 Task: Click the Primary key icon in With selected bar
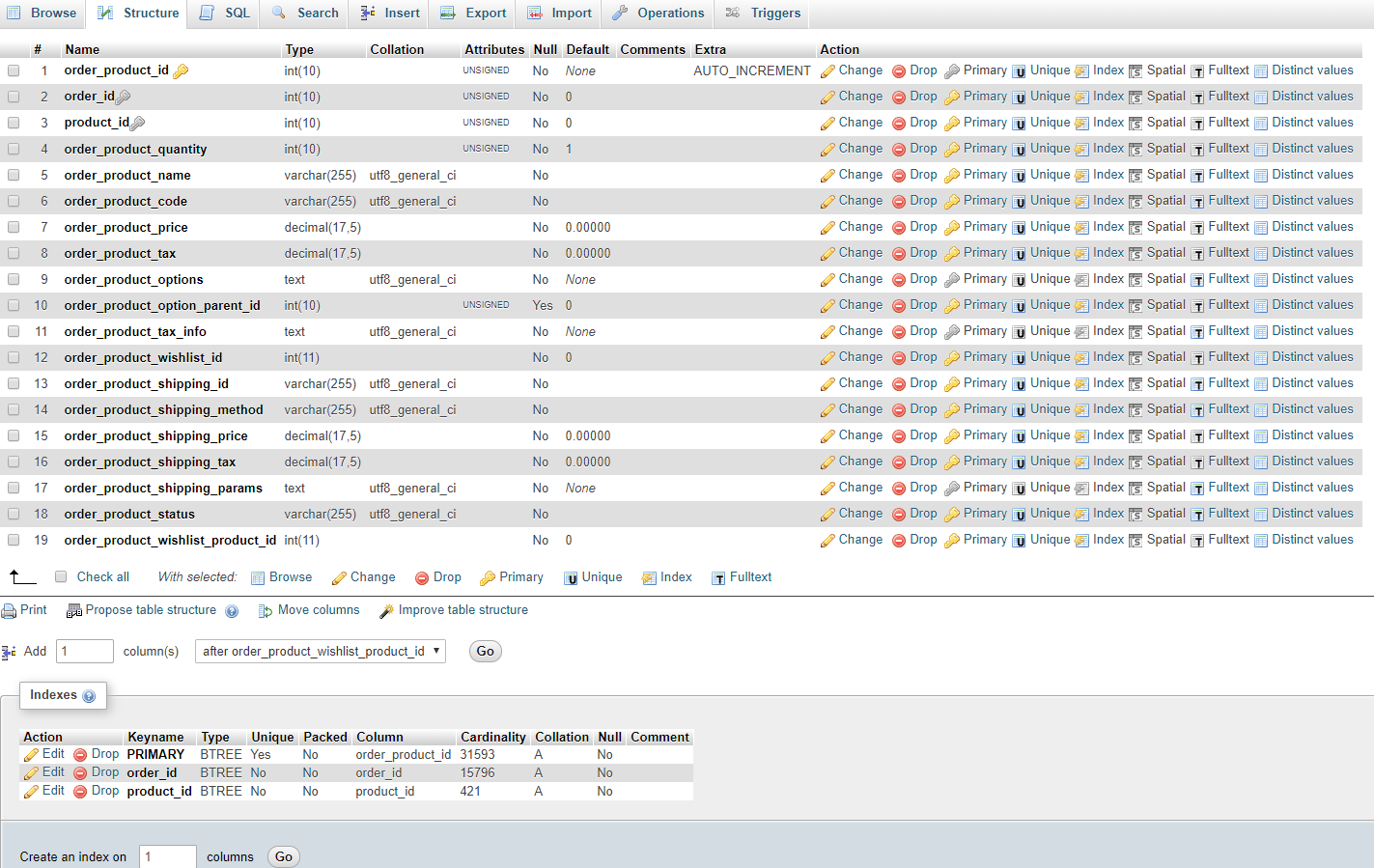coord(488,578)
